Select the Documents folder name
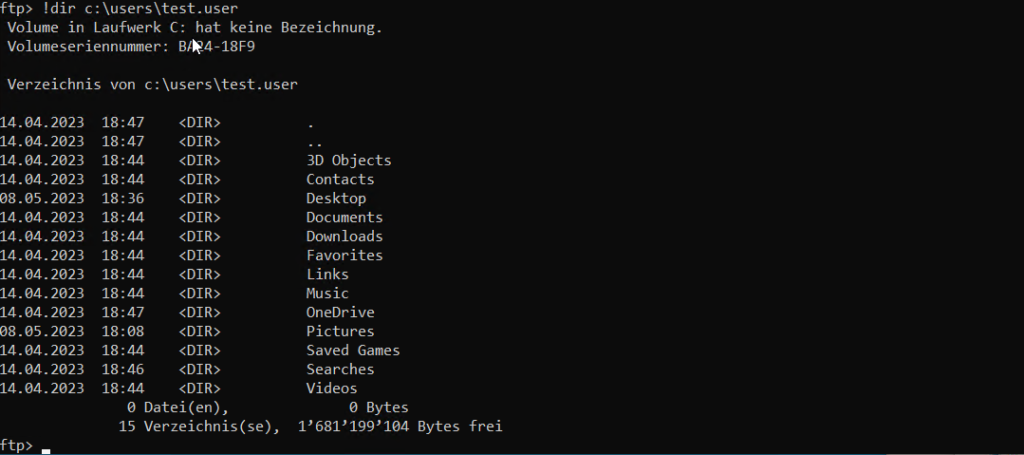This screenshot has width=1024, height=455. (x=344, y=217)
